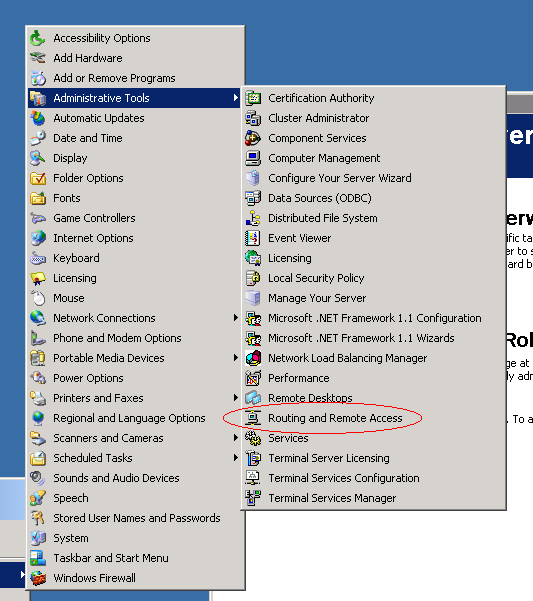This screenshot has width=533, height=601.
Task: Click the Sounds and Audio Devices icon
Action: click(38, 478)
